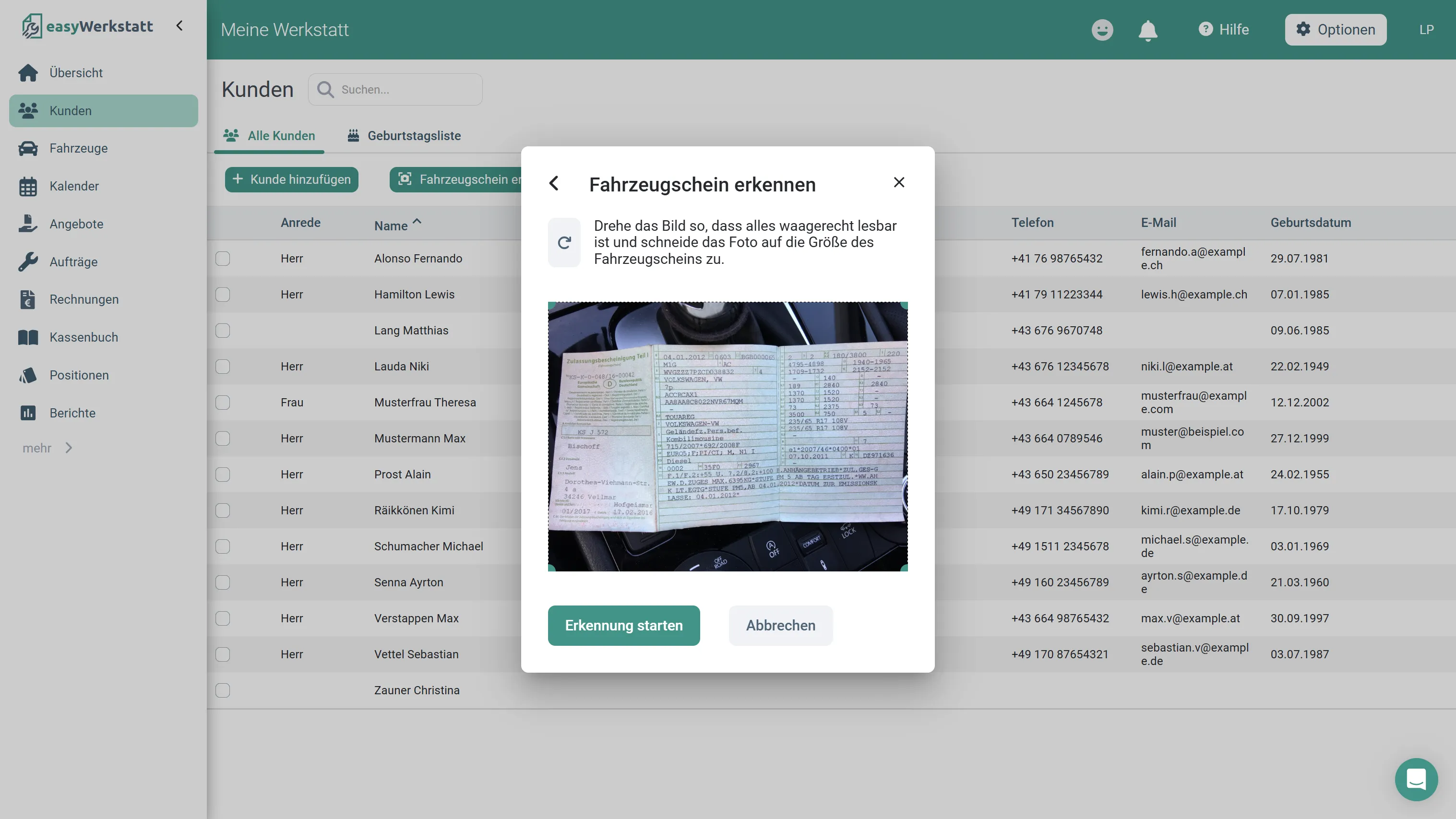
Task: Click email niki.l@example.at
Action: point(1186,366)
